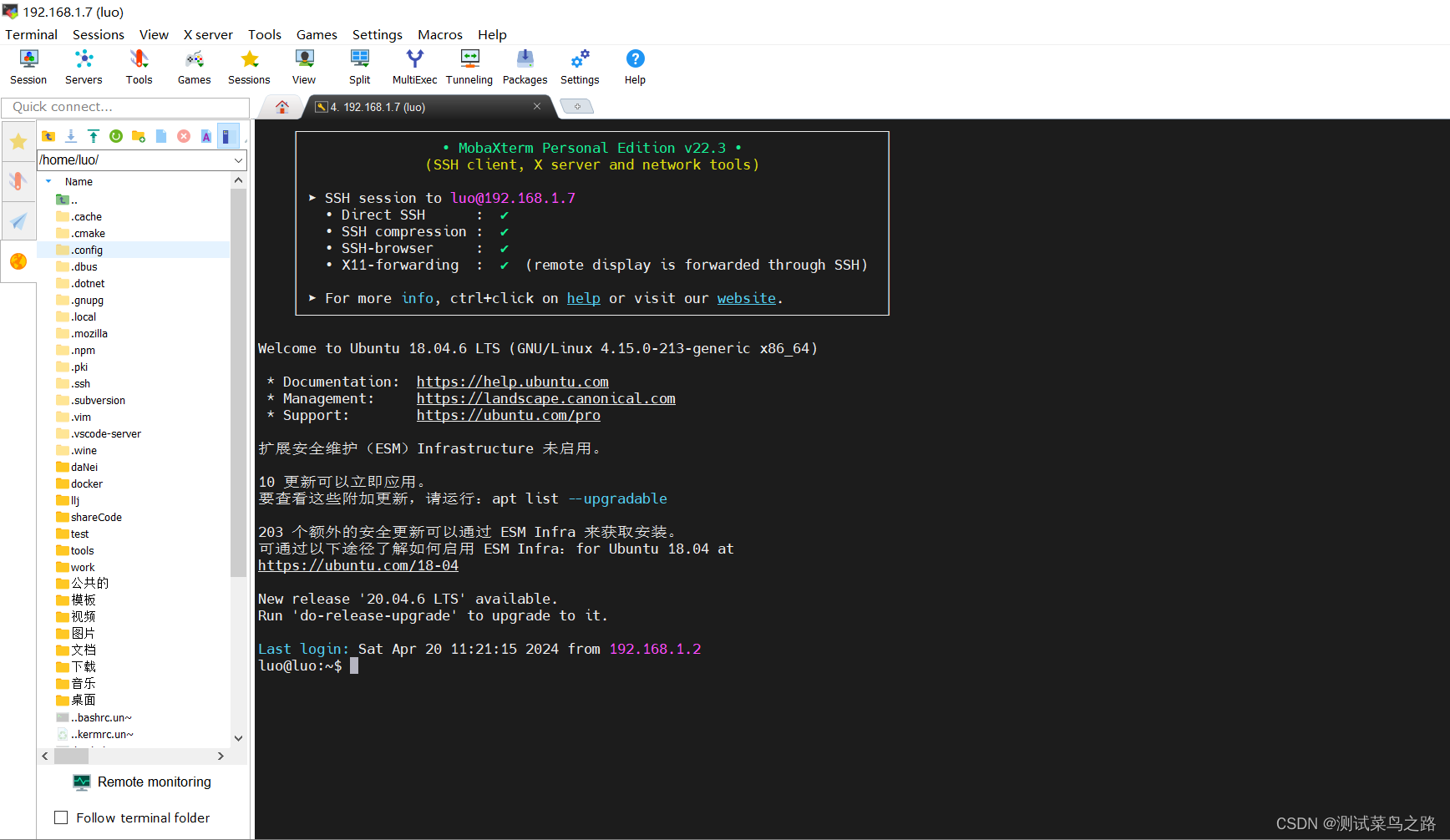
Task: Open the Macros menu
Action: tap(440, 34)
